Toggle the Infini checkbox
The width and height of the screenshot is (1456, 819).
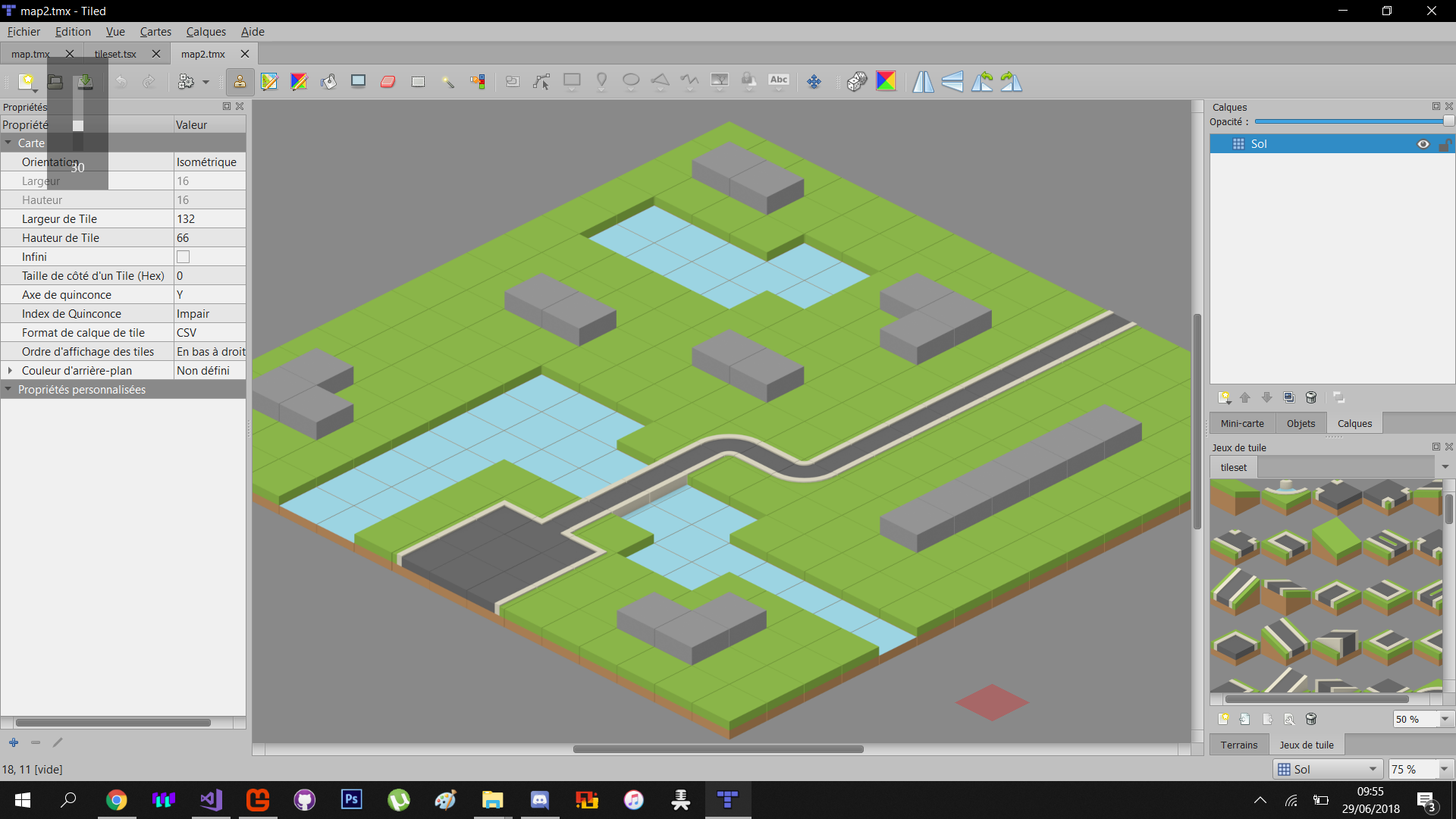(183, 257)
